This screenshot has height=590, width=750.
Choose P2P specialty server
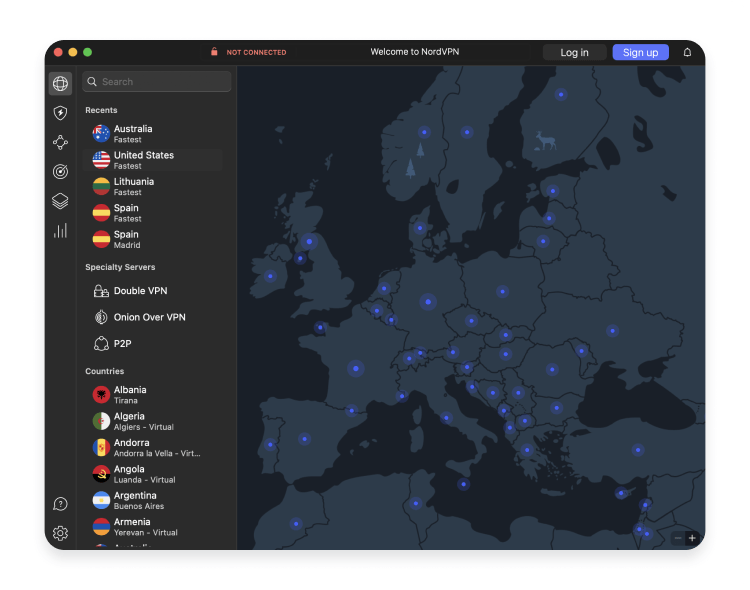[122, 343]
